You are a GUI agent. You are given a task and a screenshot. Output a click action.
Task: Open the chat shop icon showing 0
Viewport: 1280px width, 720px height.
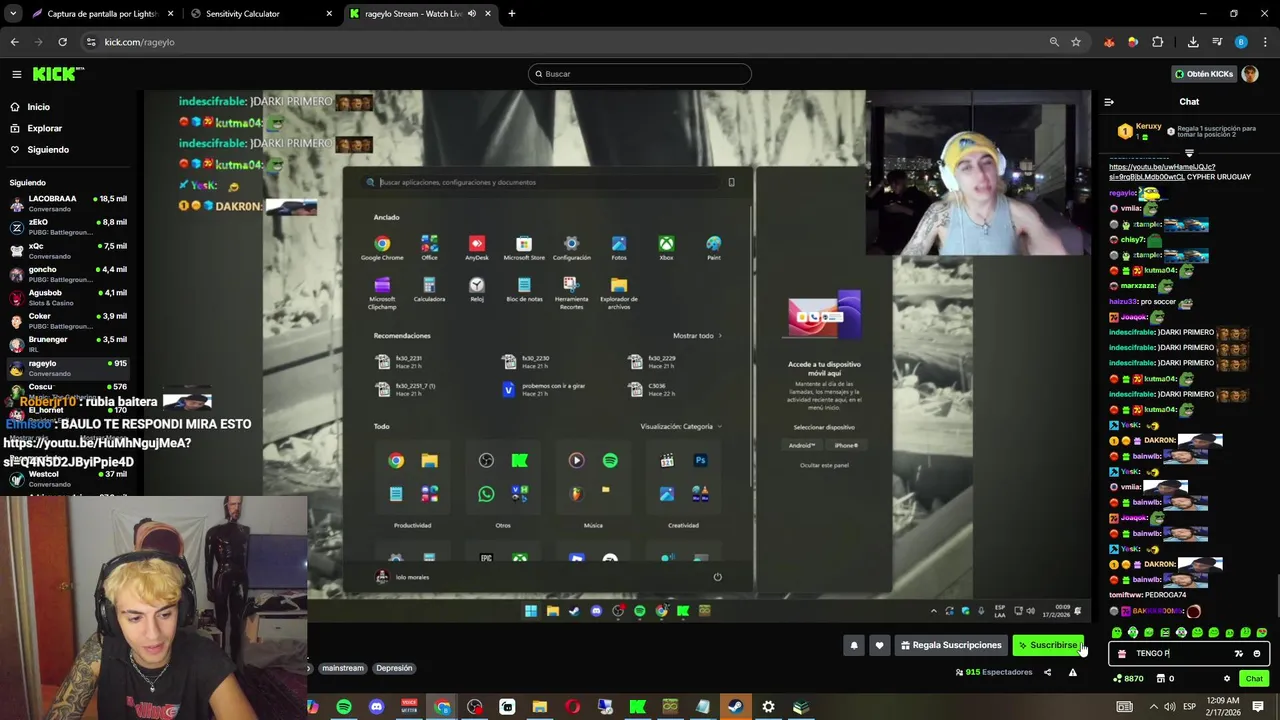tap(1165, 679)
